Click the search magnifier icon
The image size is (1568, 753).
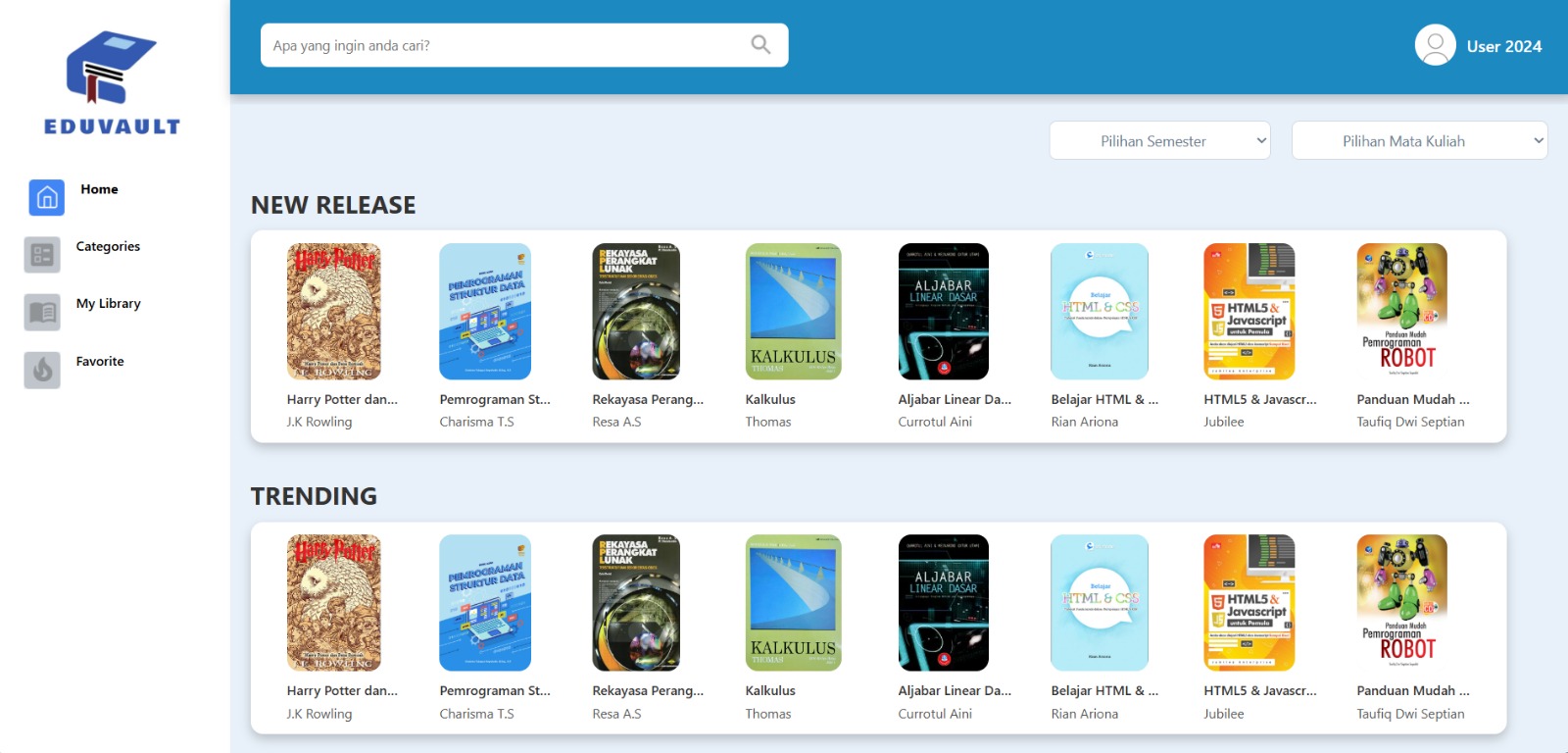[x=760, y=45]
